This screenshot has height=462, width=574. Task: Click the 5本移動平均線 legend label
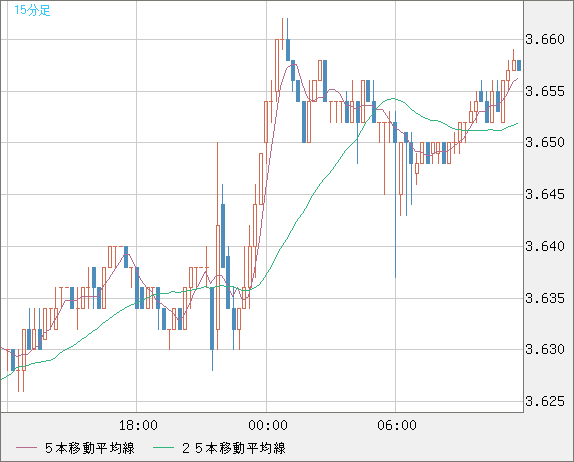90,448
